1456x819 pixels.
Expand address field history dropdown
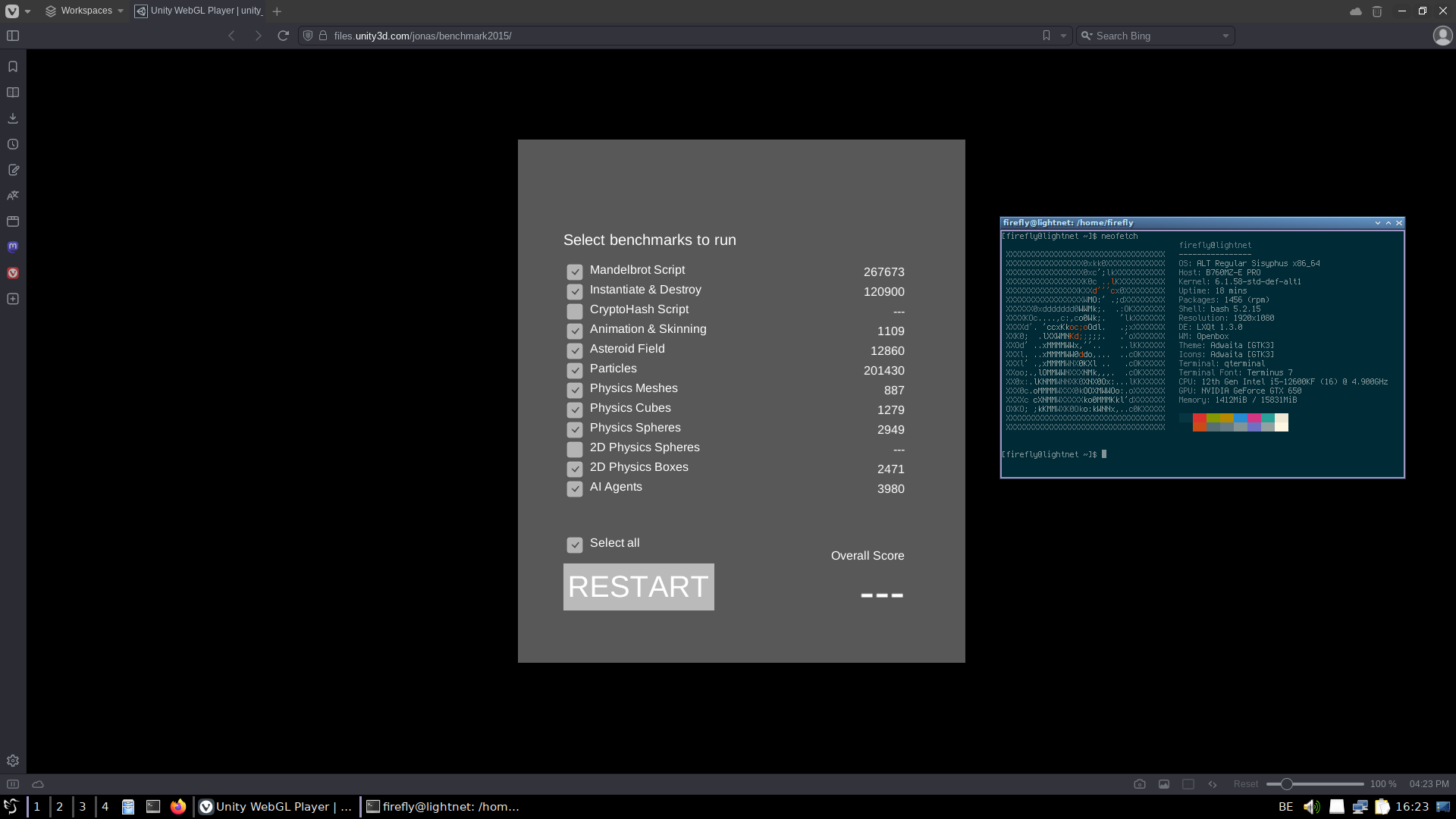[1063, 36]
